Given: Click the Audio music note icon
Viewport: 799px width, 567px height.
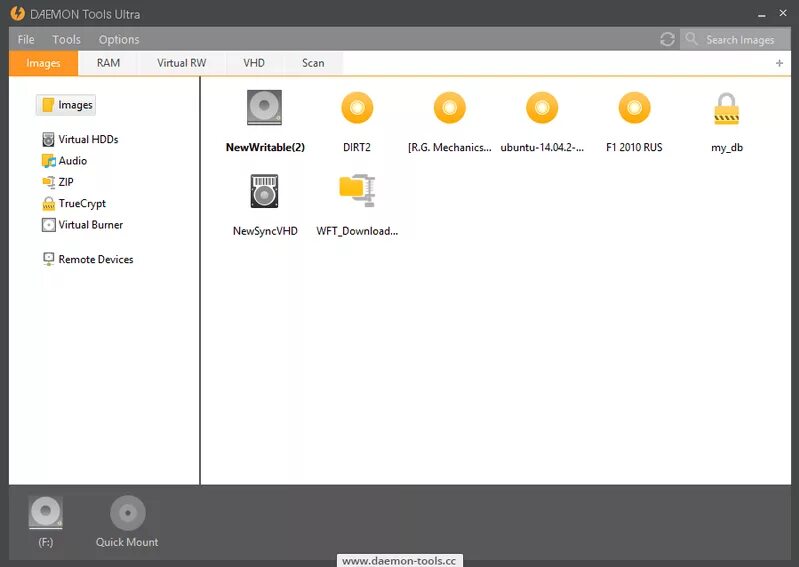Looking at the screenshot, I should 48,161.
